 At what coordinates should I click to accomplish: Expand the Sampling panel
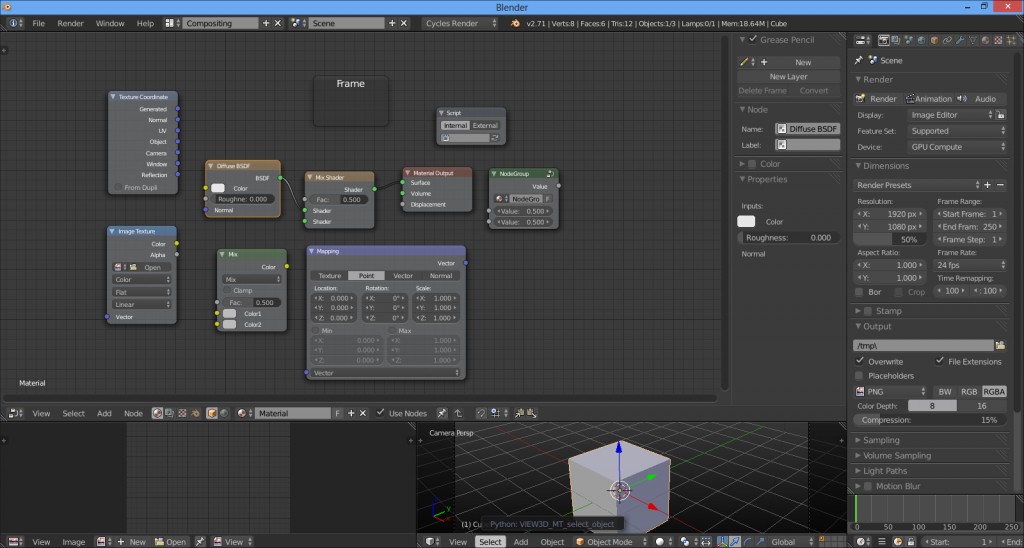[881, 440]
